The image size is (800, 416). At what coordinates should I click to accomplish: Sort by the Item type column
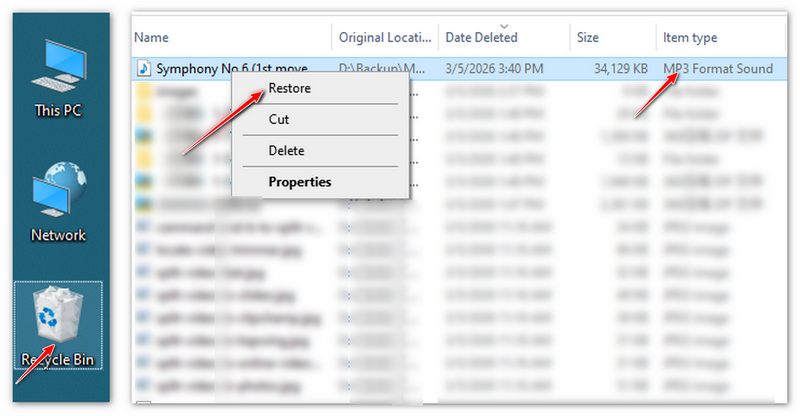pos(690,37)
